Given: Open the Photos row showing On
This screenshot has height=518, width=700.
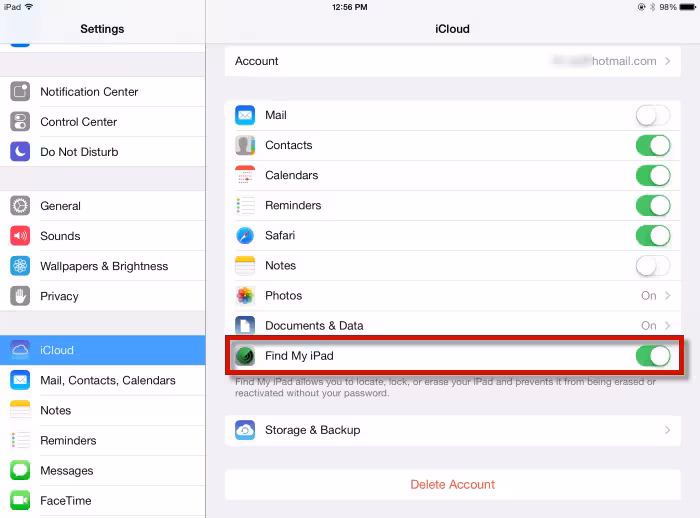Looking at the screenshot, I should 453,296.
